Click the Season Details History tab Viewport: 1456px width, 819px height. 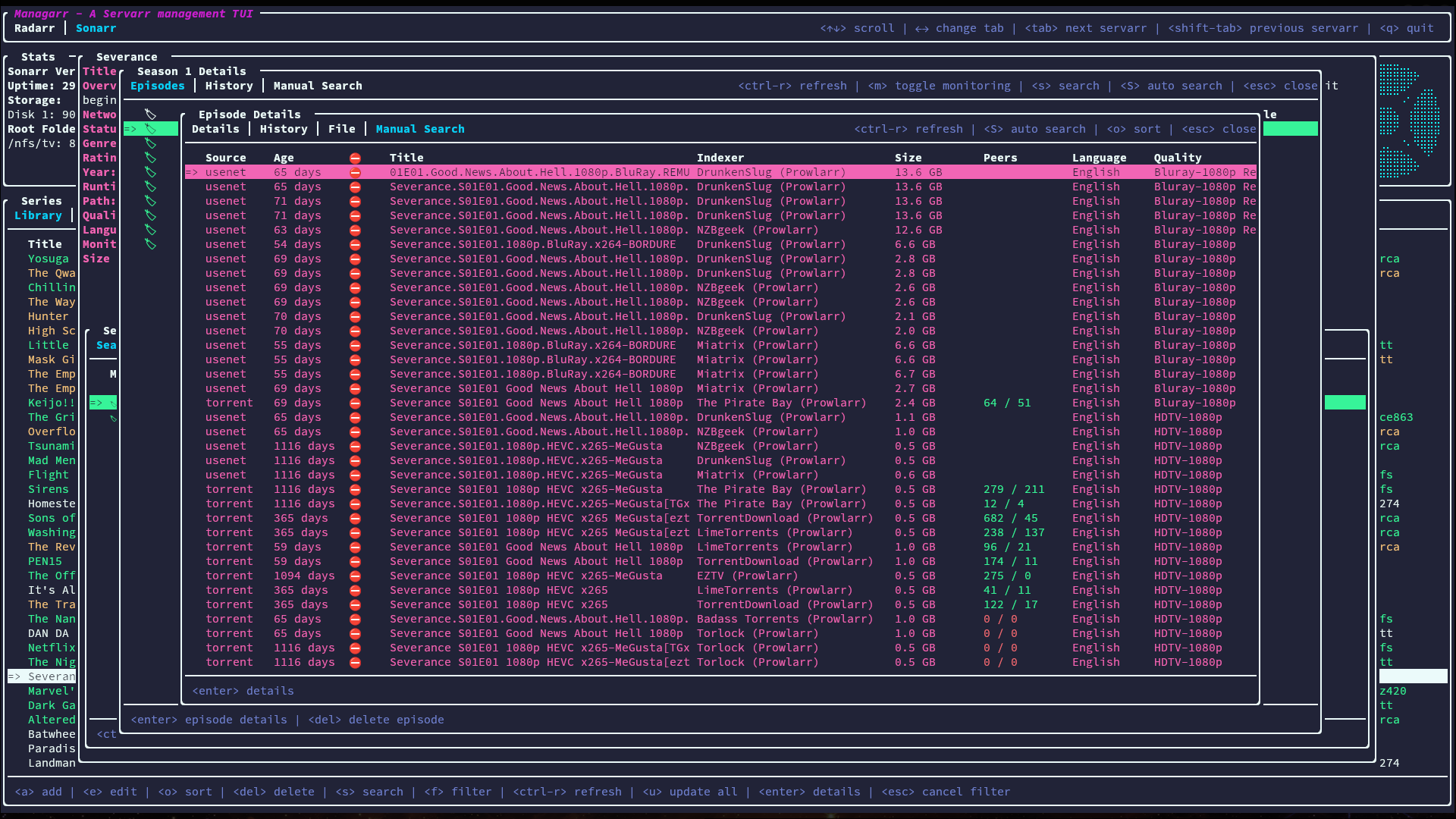coord(229,86)
